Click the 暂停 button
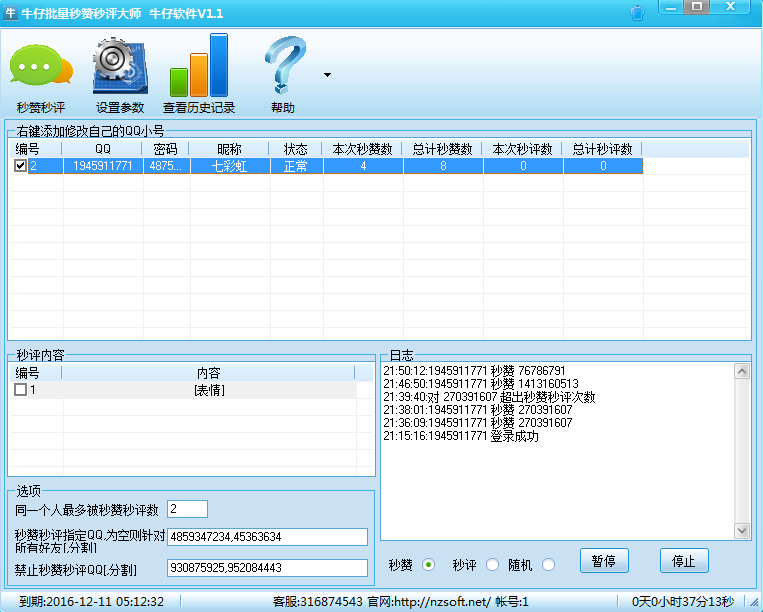 (604, 561)
